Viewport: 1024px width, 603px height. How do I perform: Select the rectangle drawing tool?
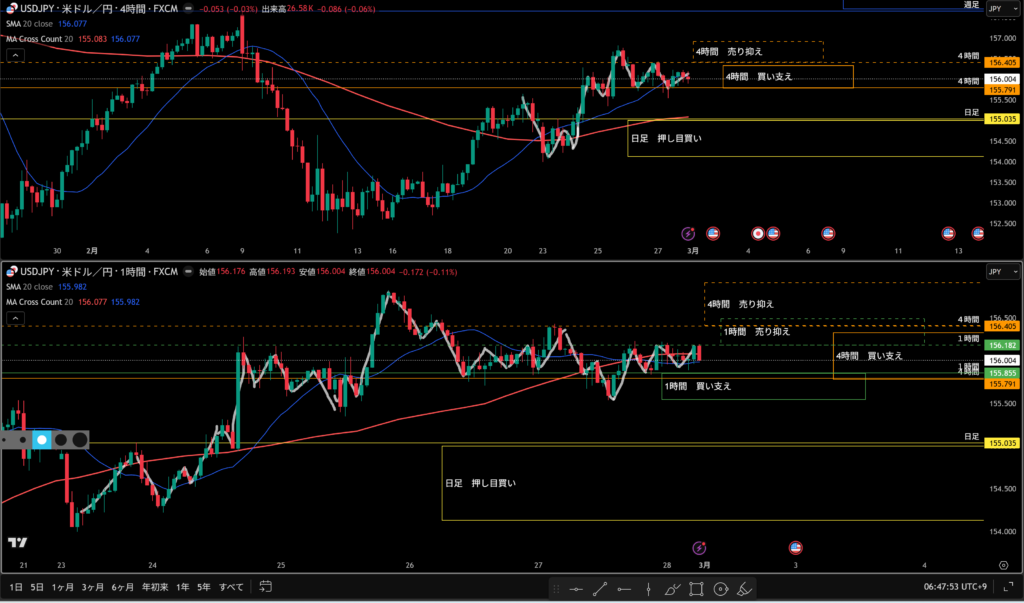coord(696,587)
